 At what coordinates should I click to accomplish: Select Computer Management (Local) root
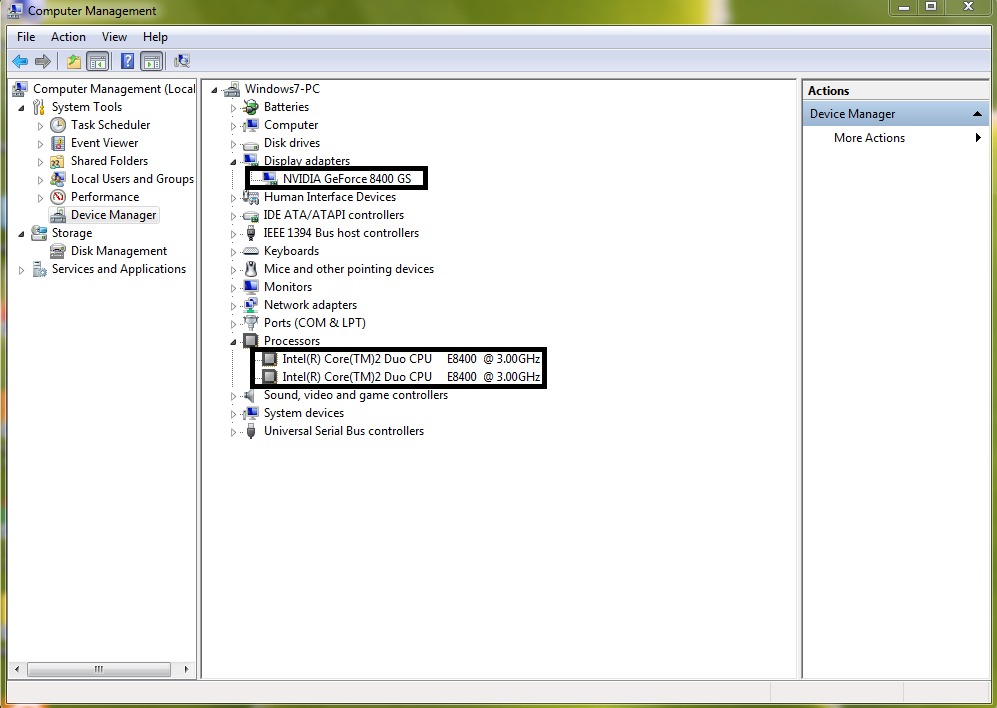(114, 89)
